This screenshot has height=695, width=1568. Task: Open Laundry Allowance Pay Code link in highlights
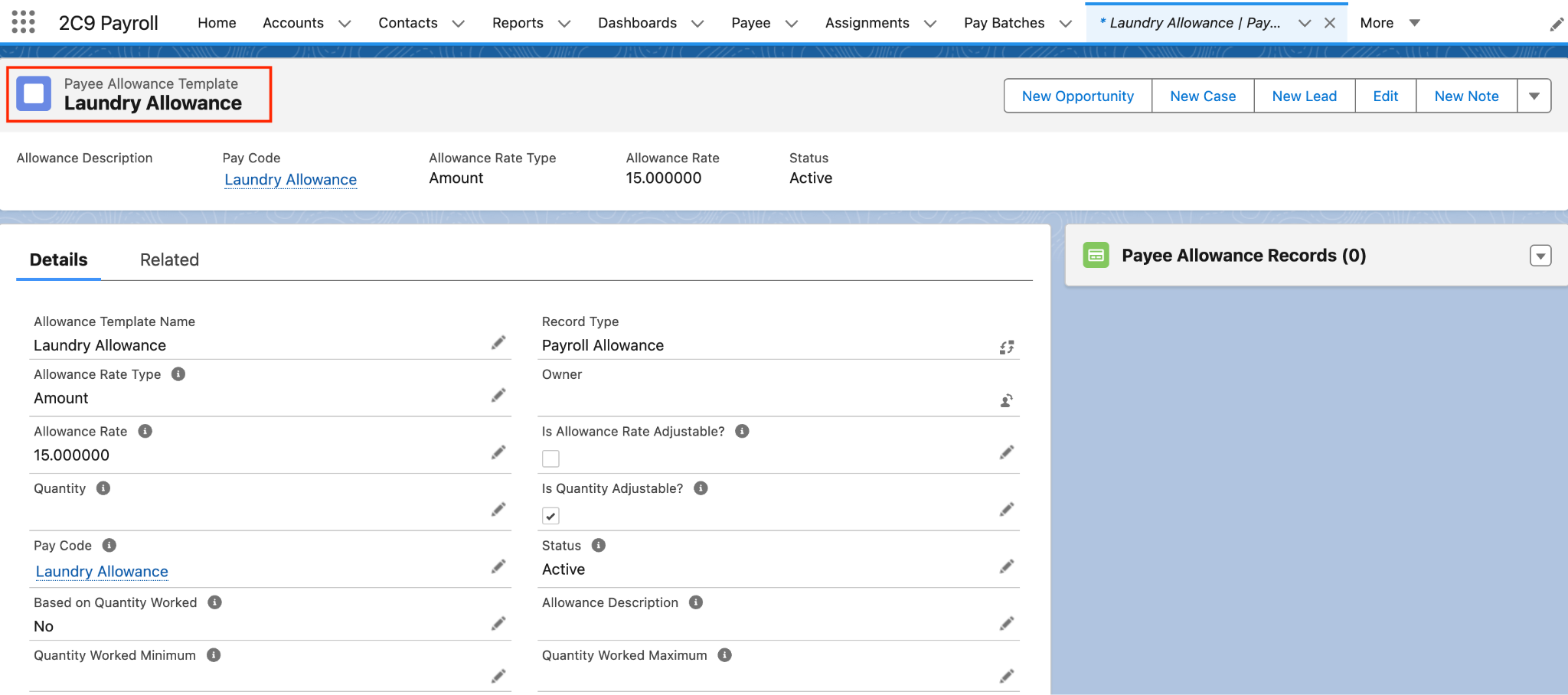(x=291, y=179)
